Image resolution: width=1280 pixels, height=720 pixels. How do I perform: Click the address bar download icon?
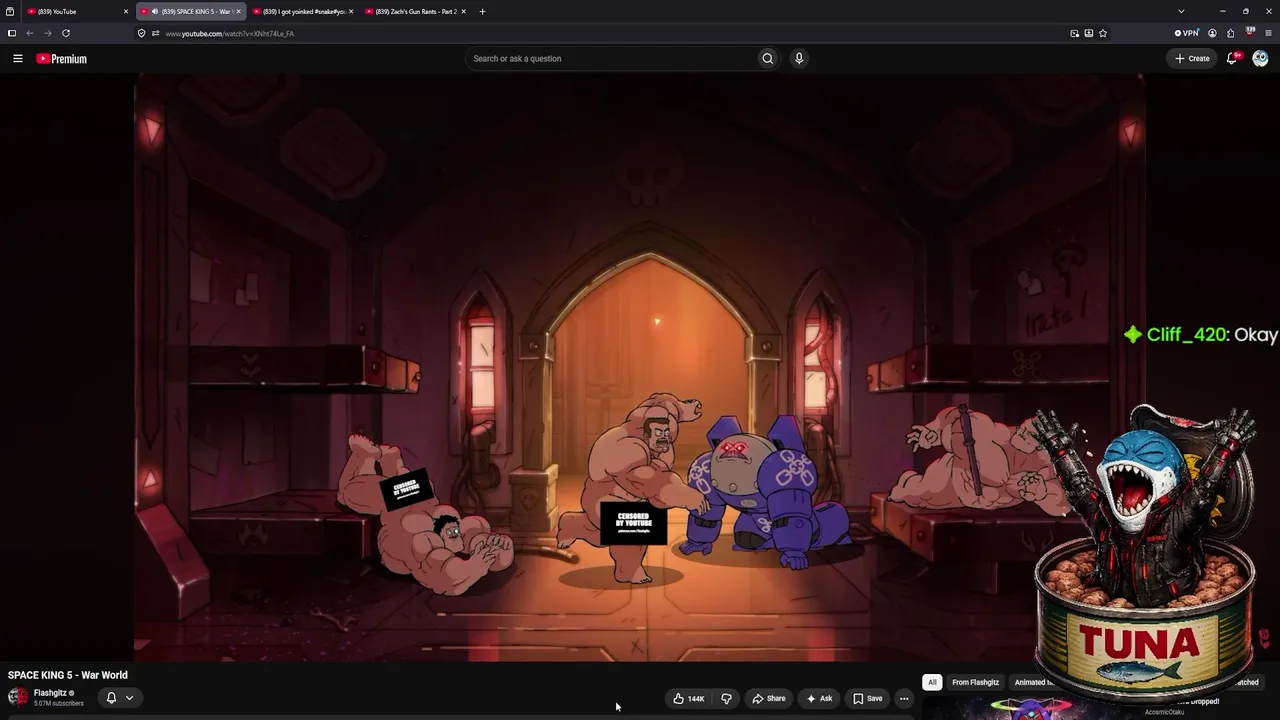coord(1089,33)
